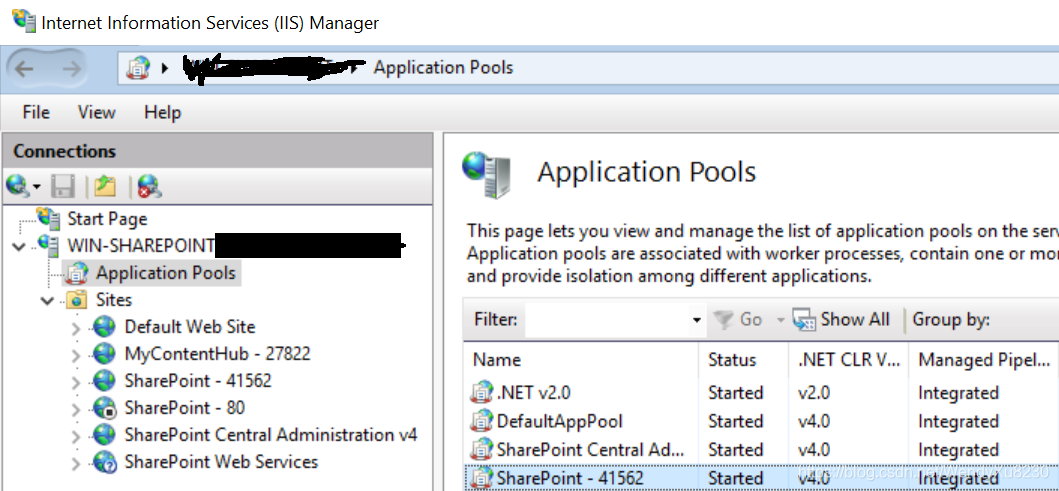The height and width of the screenshot is (491, 1059).
Task: Click the Filter text field
Action: pos(607,320)
